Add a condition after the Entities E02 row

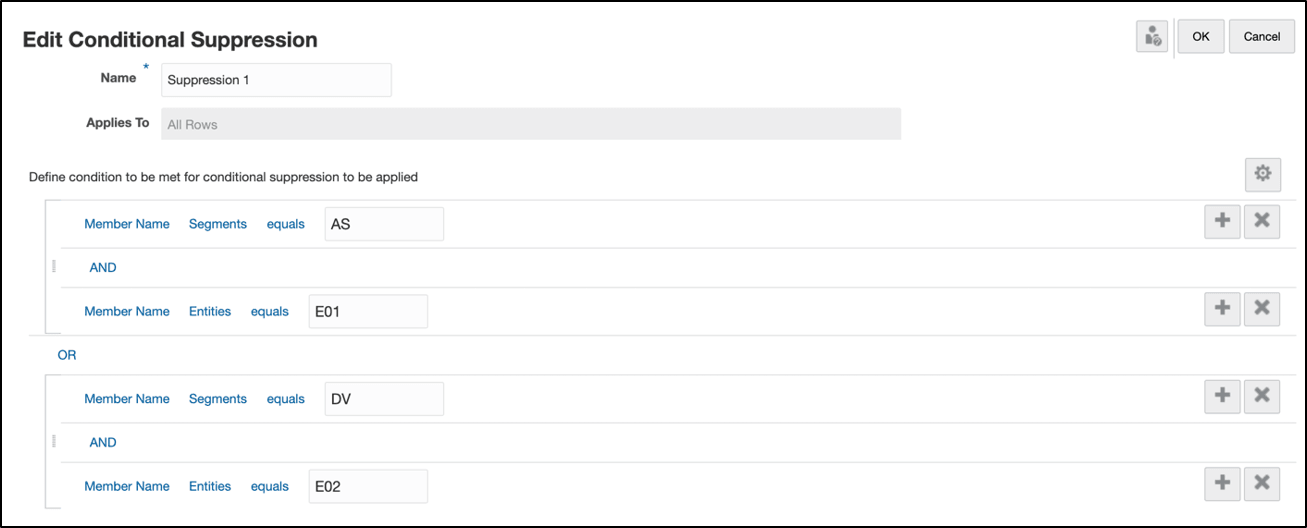coord(1222,484)
